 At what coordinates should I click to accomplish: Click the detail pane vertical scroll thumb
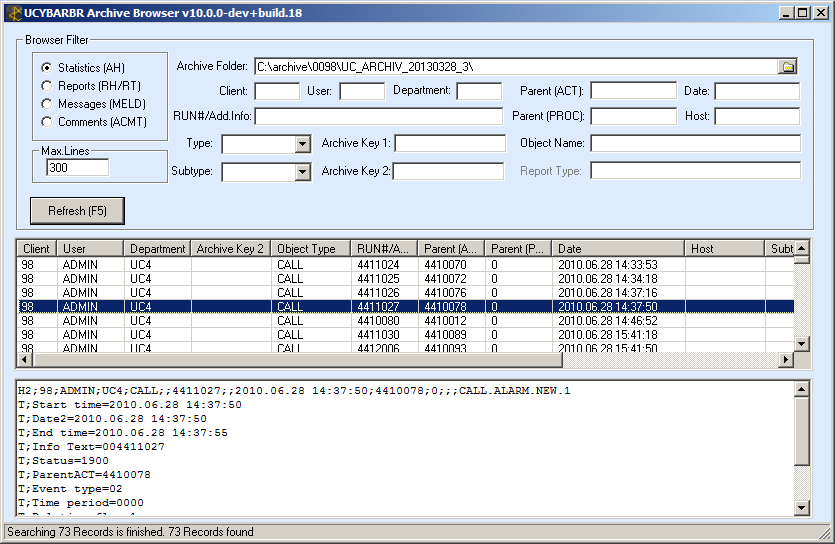(x=802, y=431)
